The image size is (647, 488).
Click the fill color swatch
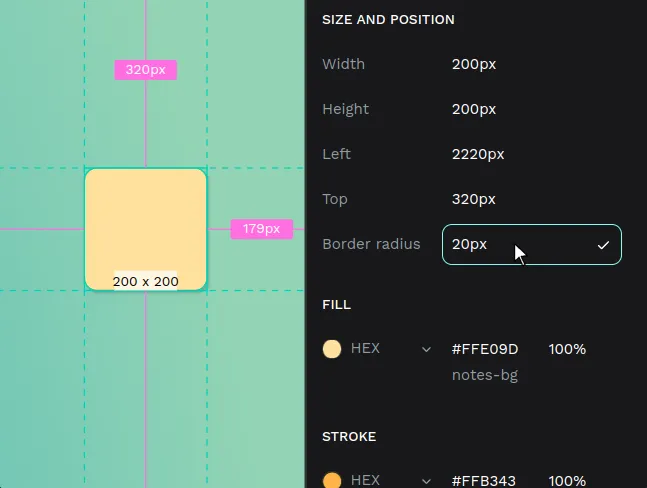(x=332, y=349)
